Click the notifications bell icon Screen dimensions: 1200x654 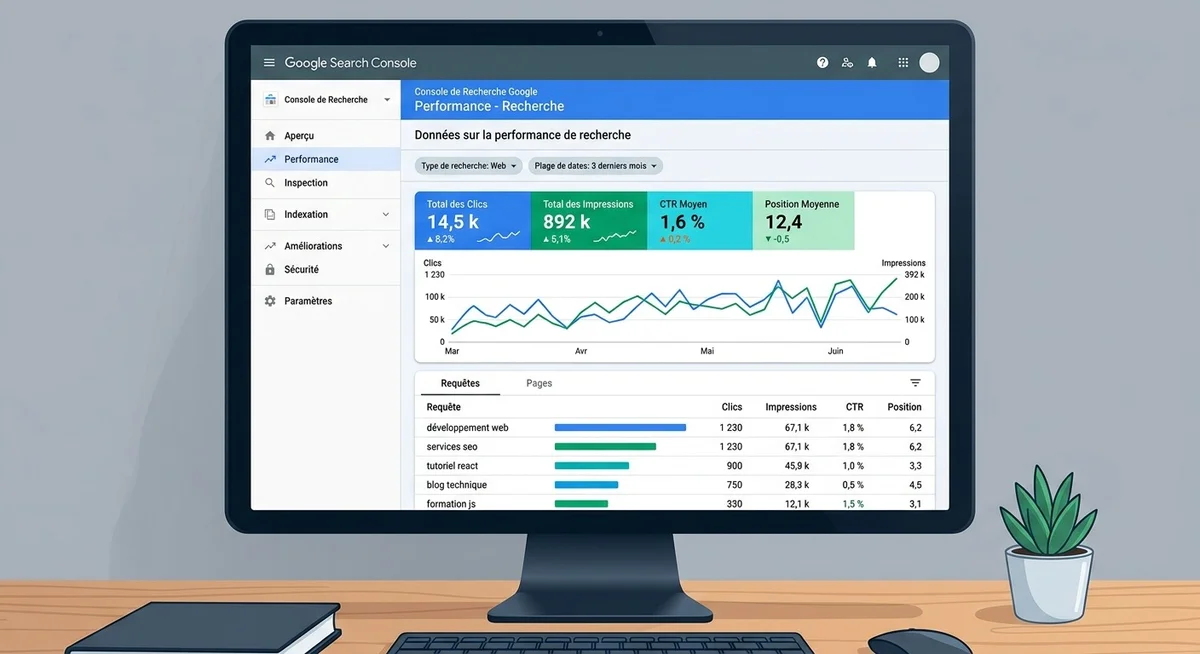point(871,61)
